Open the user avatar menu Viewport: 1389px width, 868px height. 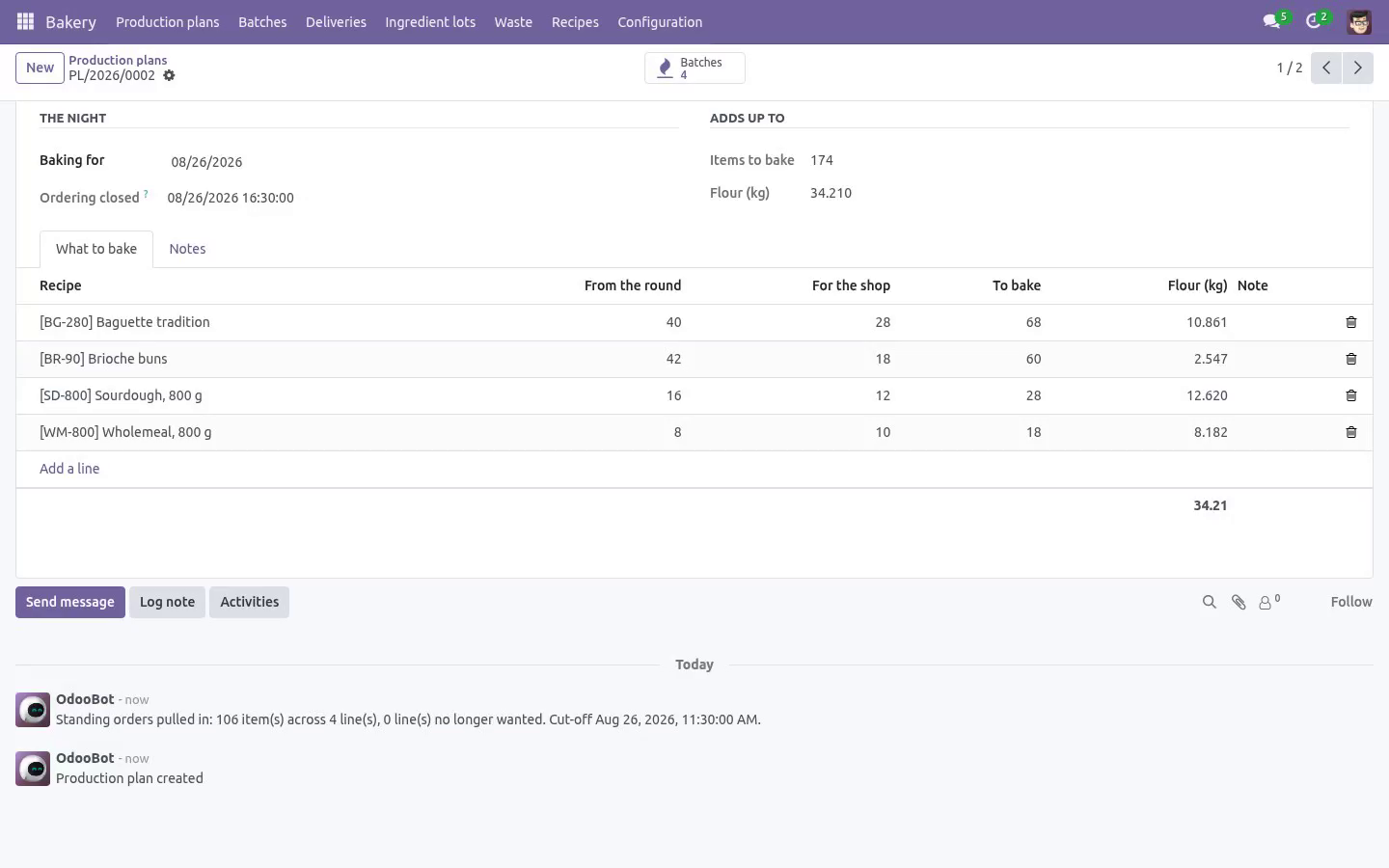point(1359,21)
